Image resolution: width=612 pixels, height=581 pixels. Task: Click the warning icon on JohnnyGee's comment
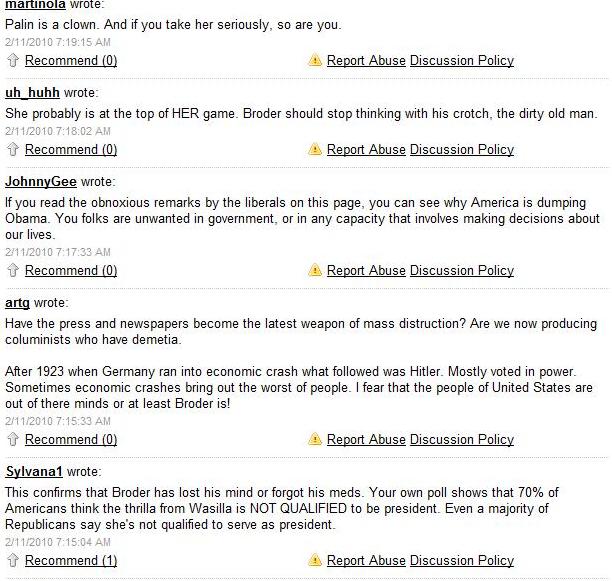click(315, 270)
